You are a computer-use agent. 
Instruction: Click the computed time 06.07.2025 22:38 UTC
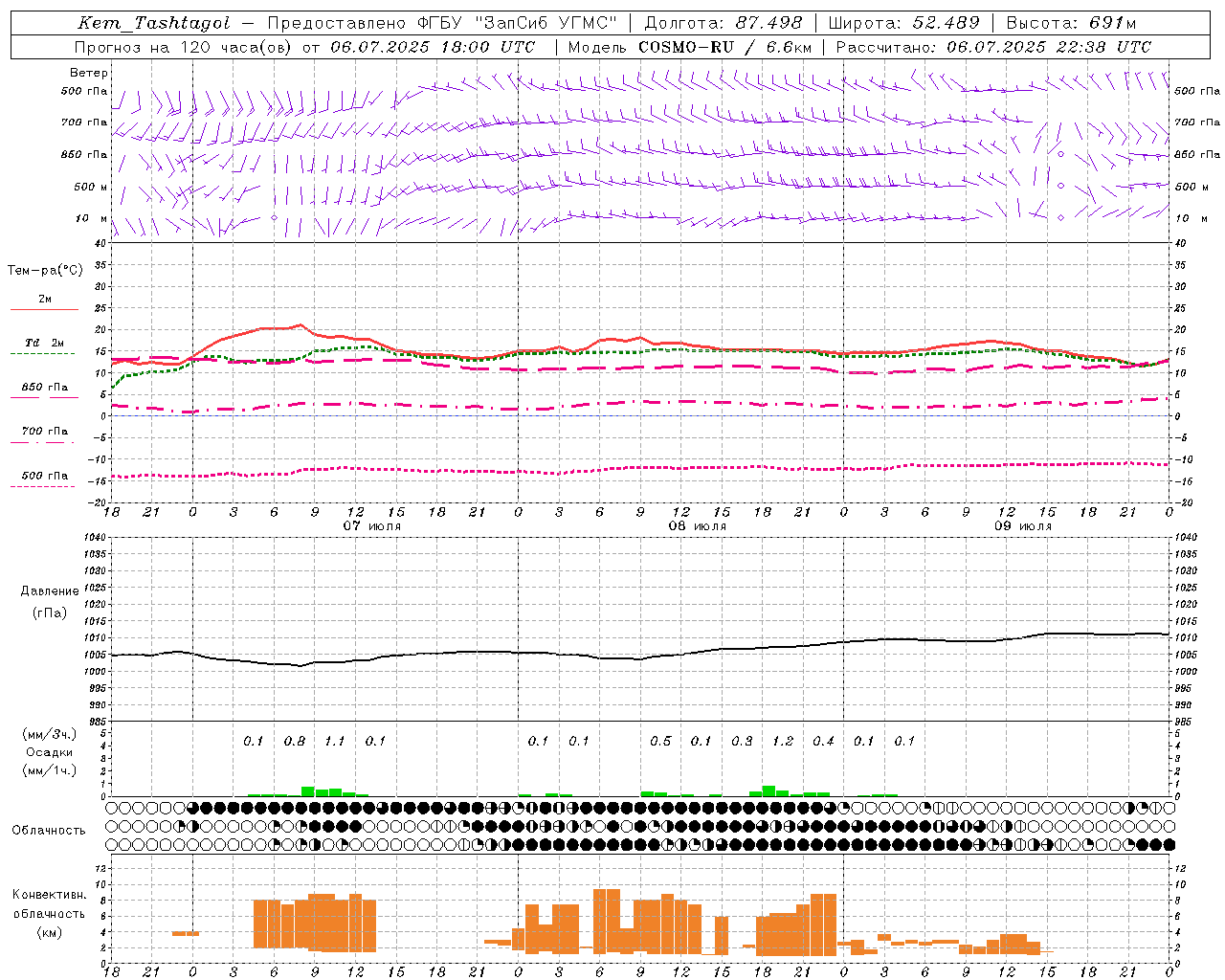[x=1049, y=46]
